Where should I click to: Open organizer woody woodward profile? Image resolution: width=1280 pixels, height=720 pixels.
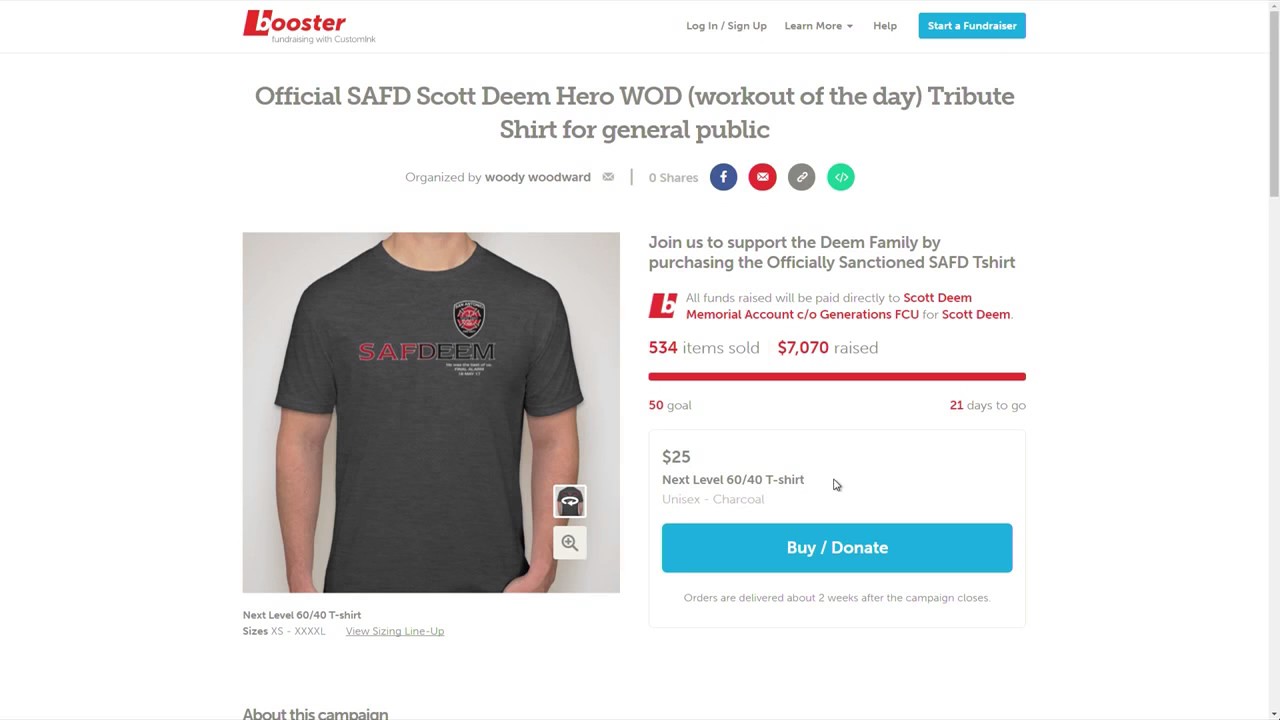tap(538, 177)
